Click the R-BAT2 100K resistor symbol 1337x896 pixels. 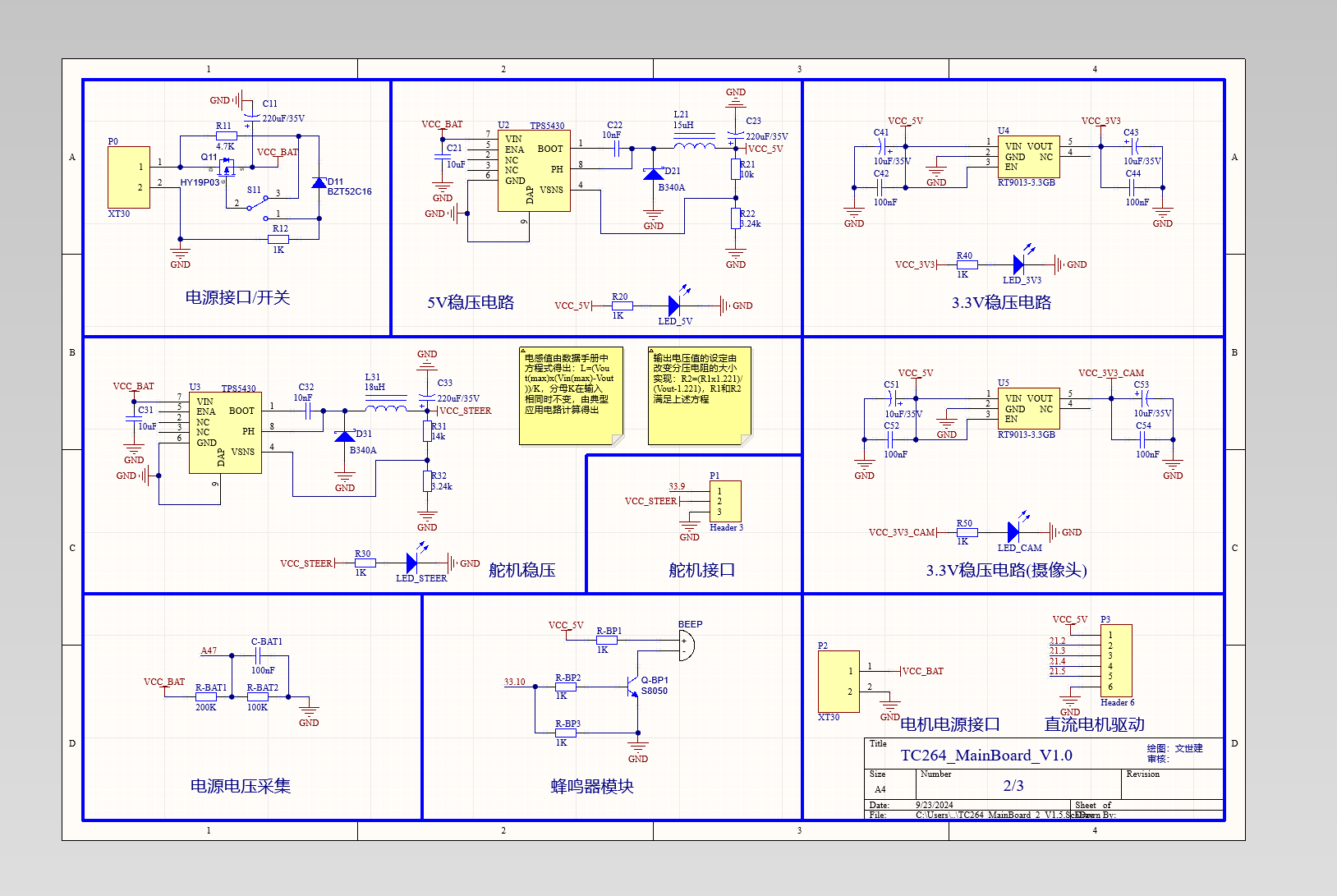pos(257,696)
